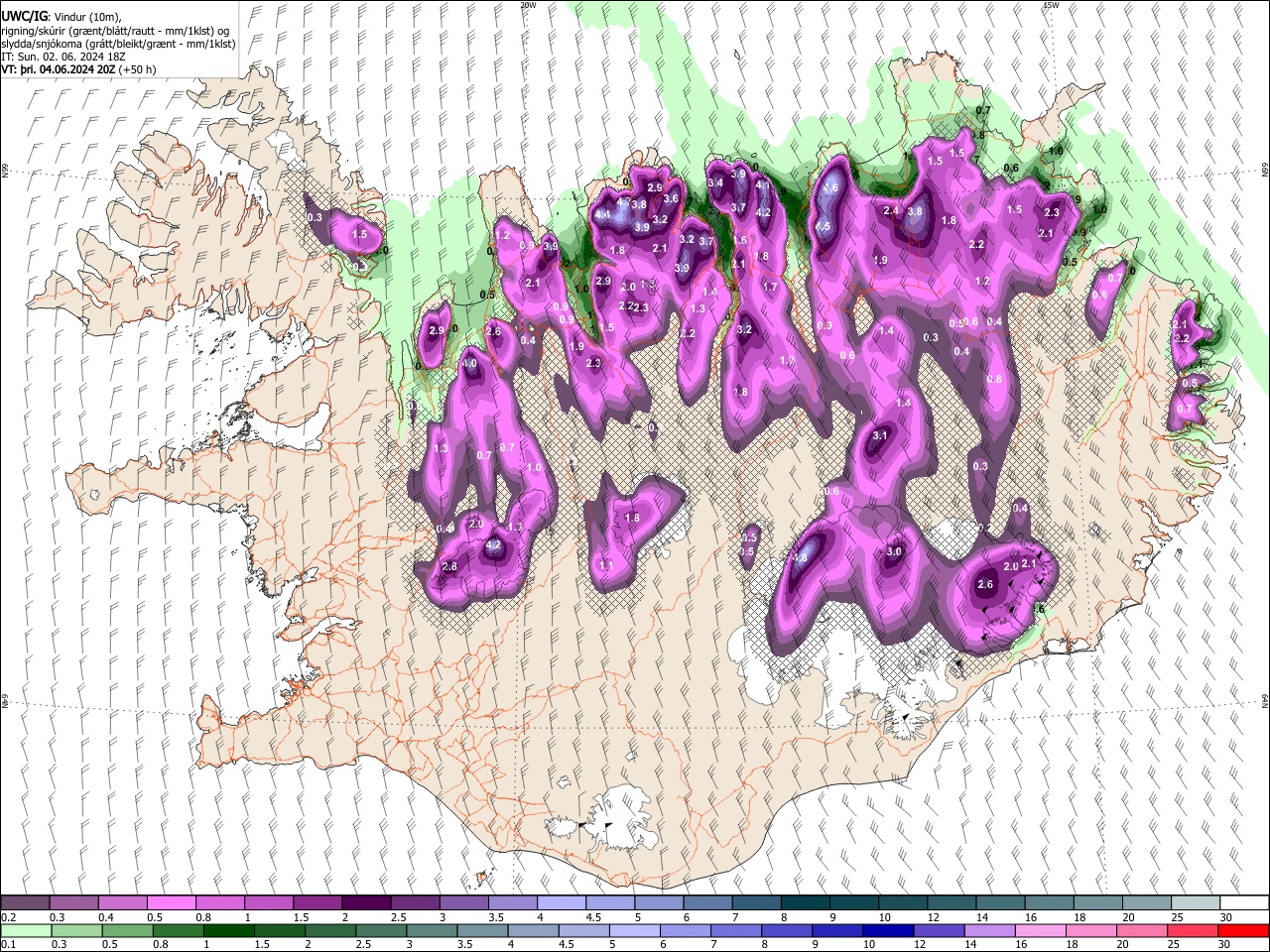Pick the pale grey snow swatch for 25–30
The width and height of the screenshot is (1270, 952).
1196,903
